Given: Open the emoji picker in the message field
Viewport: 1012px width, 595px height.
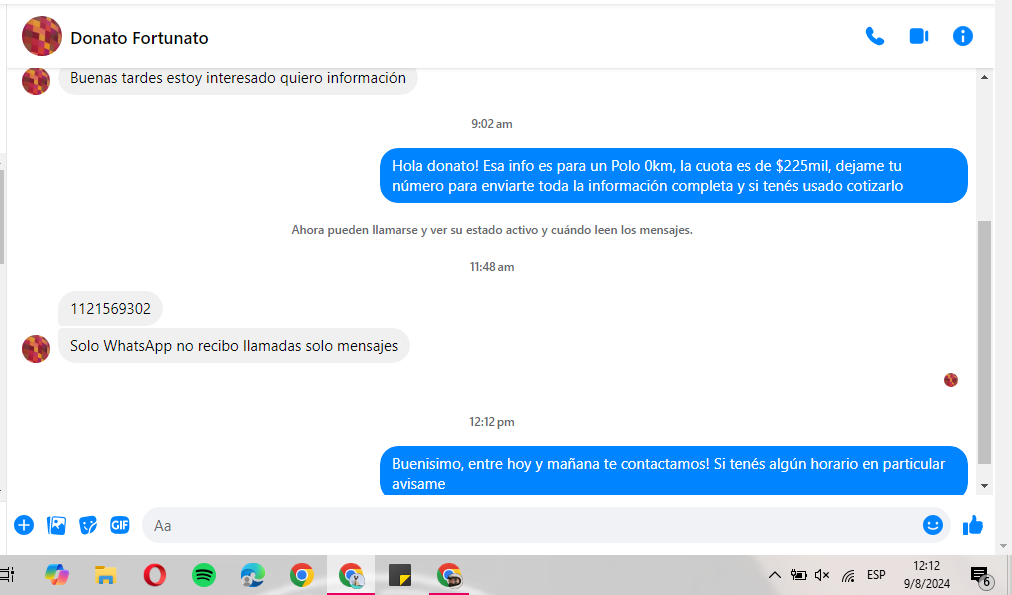Looking at the screenshot, I should [x=932, y=525].
